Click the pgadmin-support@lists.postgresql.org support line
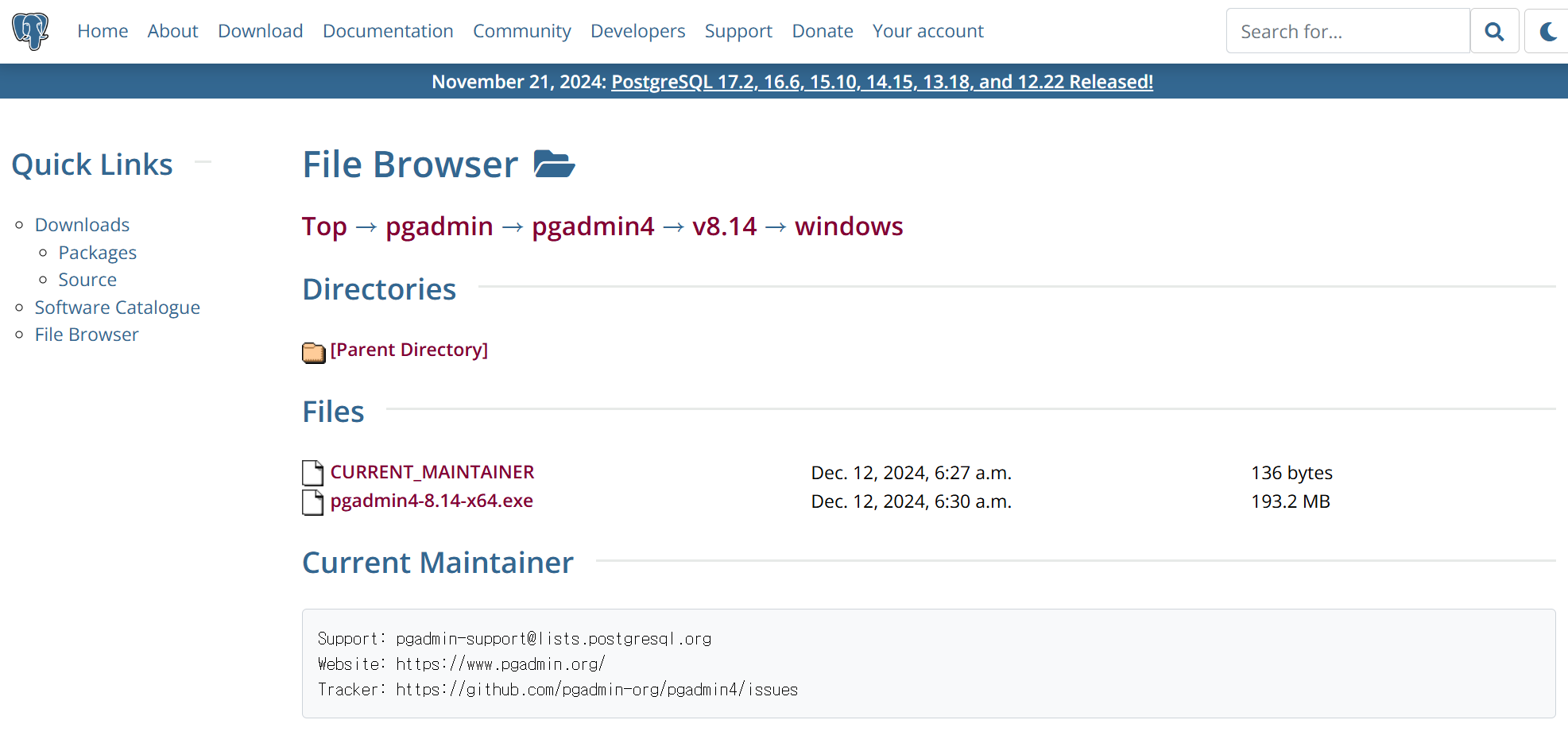Viewport: 1568px width, 743px height. [514, 639]
